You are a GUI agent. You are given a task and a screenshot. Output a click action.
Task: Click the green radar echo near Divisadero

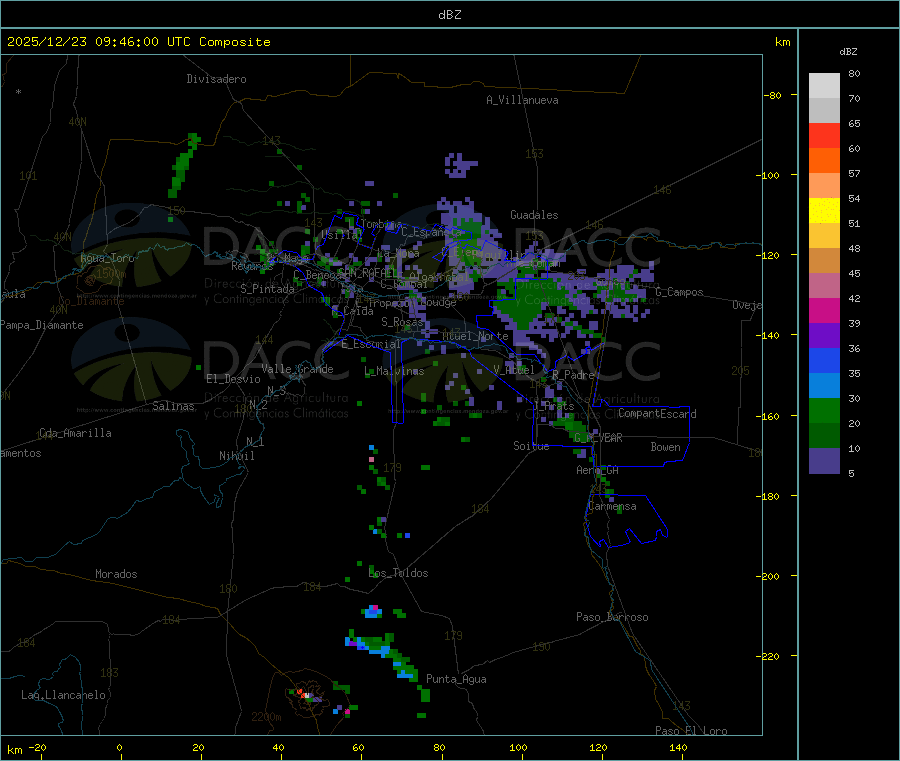pyautogui.click(x=184, y=165)
